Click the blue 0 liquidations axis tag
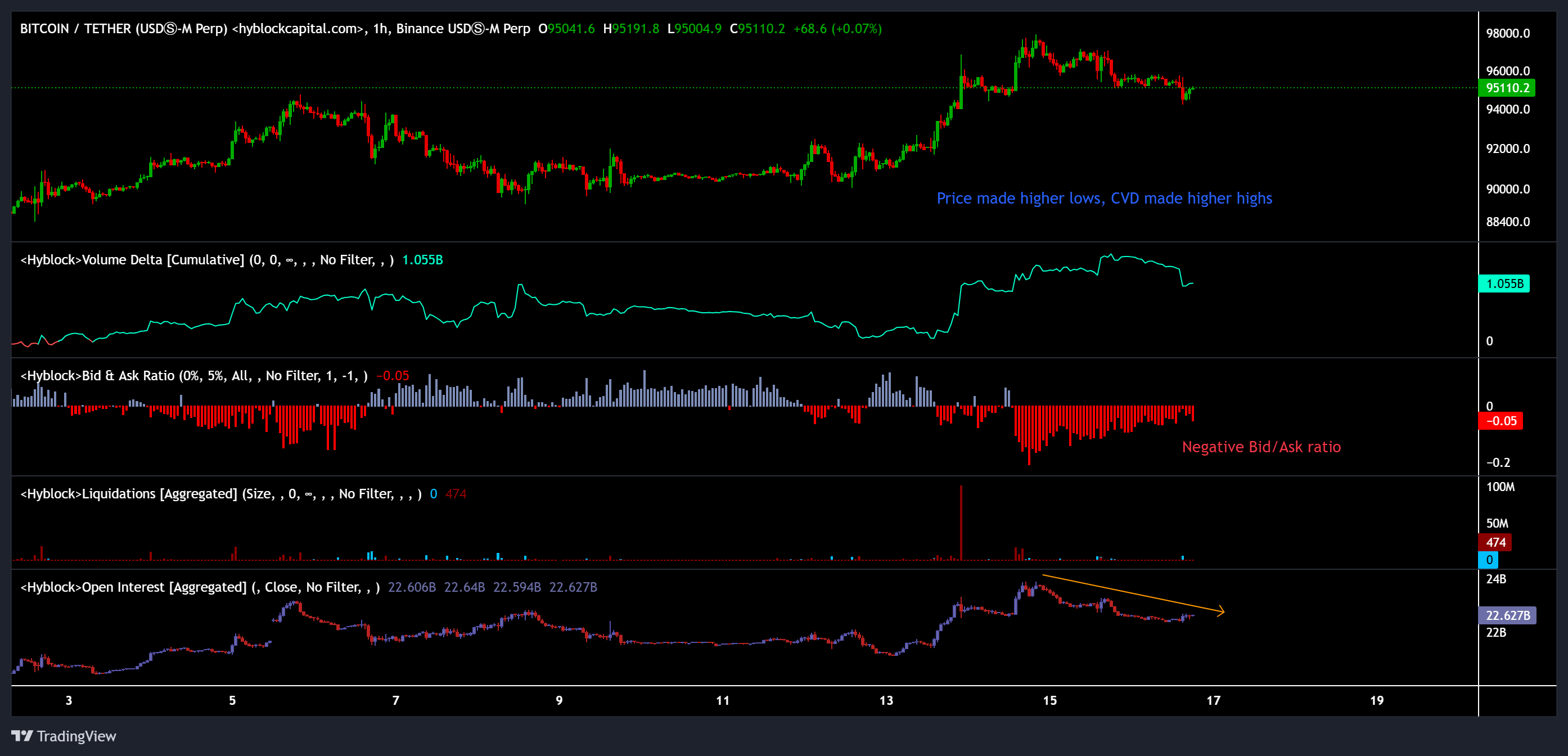The width and height of the screenshot is (1568, 756). click(1488, 560)
